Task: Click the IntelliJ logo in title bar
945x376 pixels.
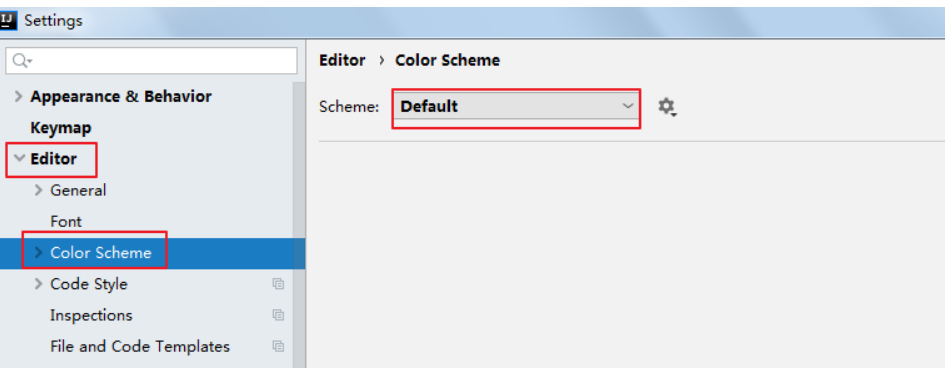Action: click(7, 20)
